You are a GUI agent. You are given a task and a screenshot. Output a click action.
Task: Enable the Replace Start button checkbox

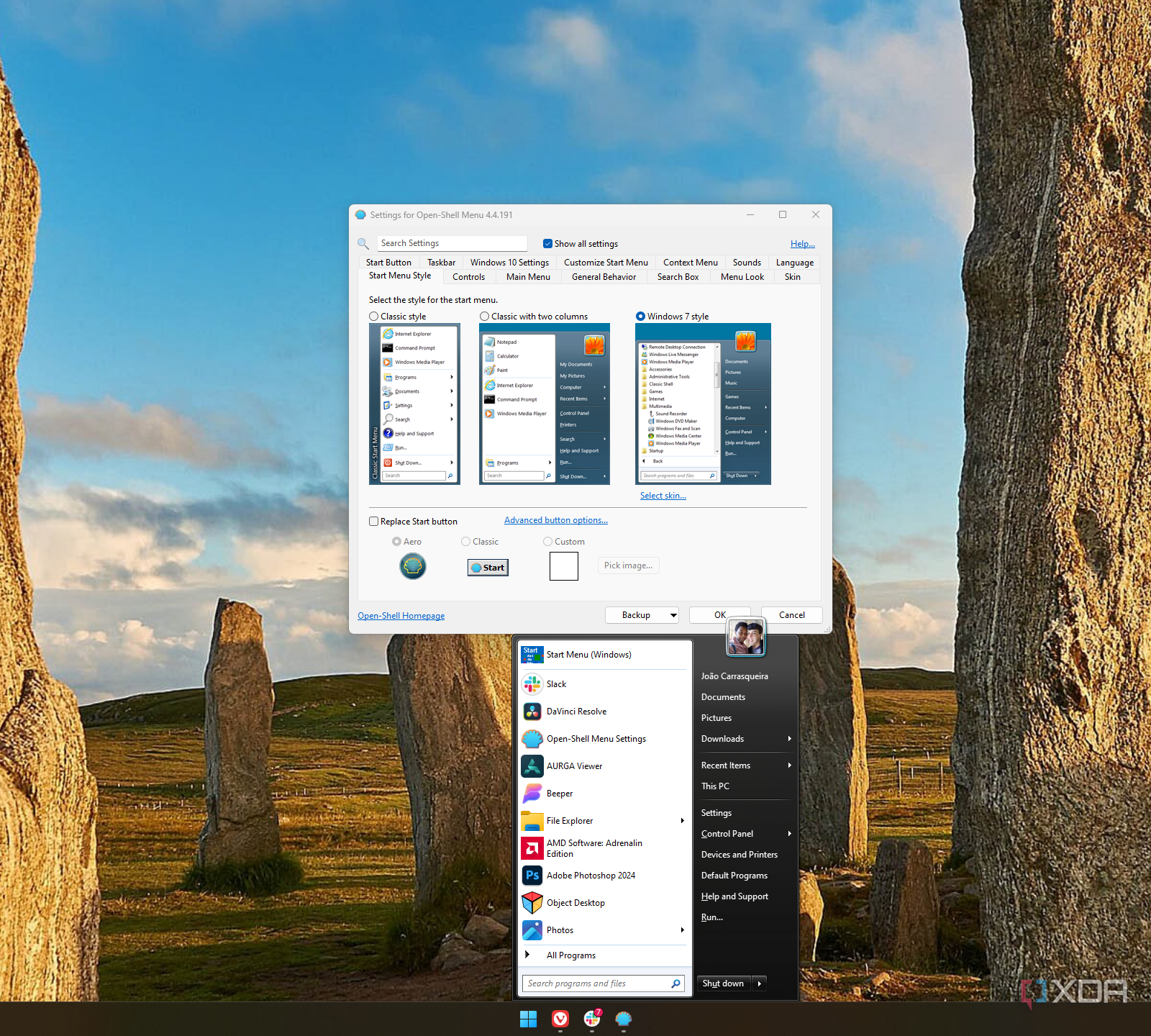(374, 522)
